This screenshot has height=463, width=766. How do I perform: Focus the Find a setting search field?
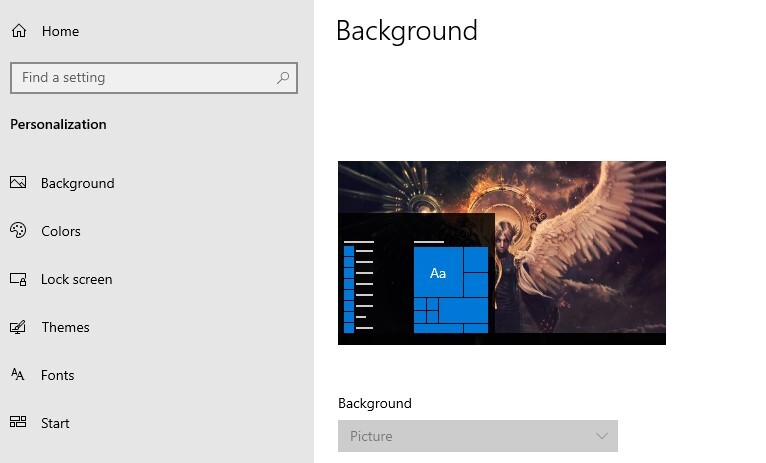(x=145, y=77)
